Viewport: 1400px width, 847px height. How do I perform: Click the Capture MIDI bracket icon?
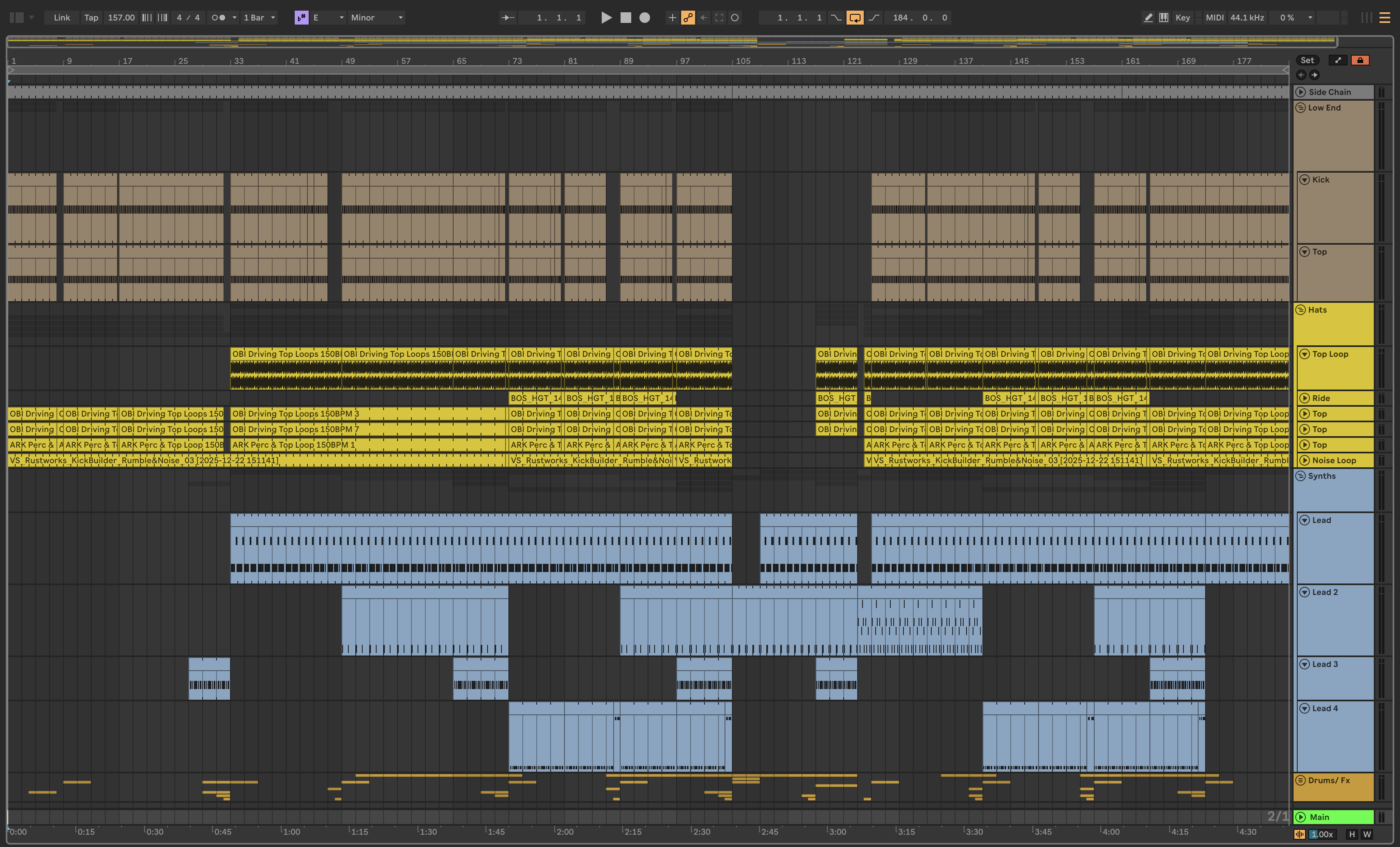pos(719,18)
